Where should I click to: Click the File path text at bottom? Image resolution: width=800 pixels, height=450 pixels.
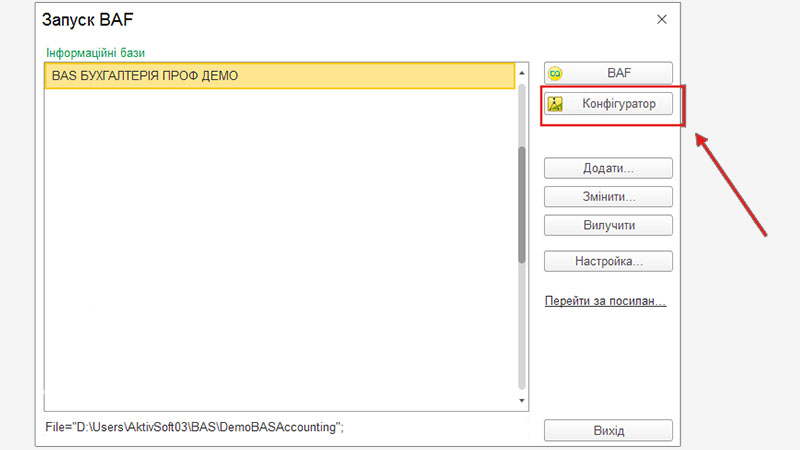[x=195, y=427]
